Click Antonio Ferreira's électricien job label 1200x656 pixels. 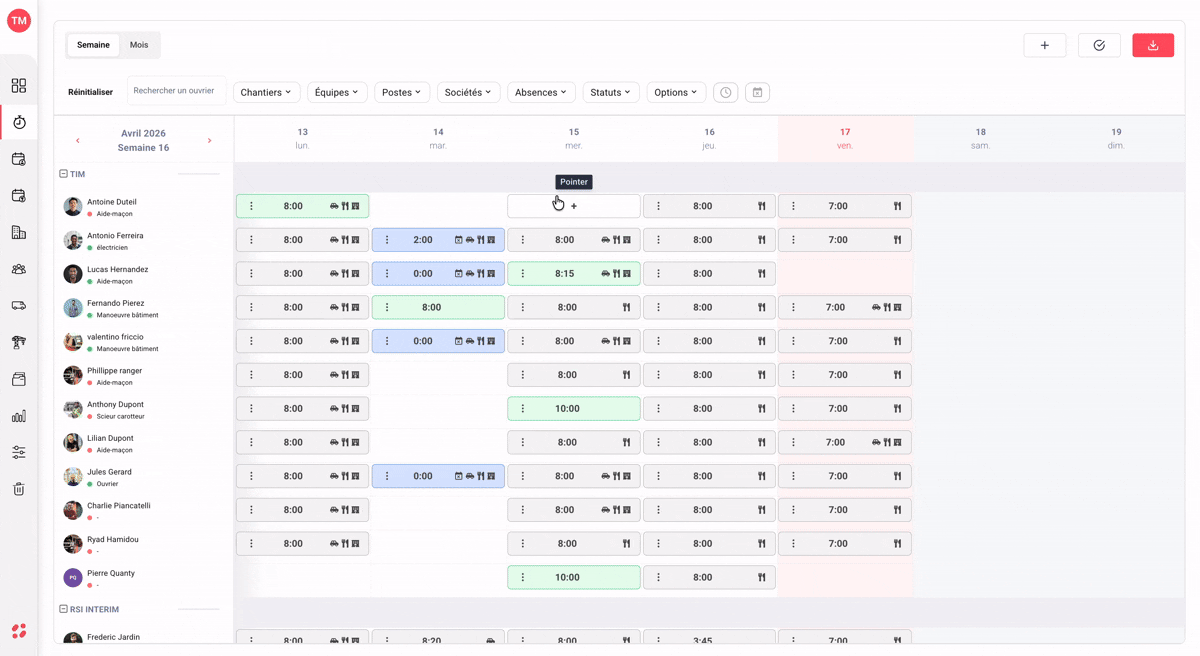(112, 248)
